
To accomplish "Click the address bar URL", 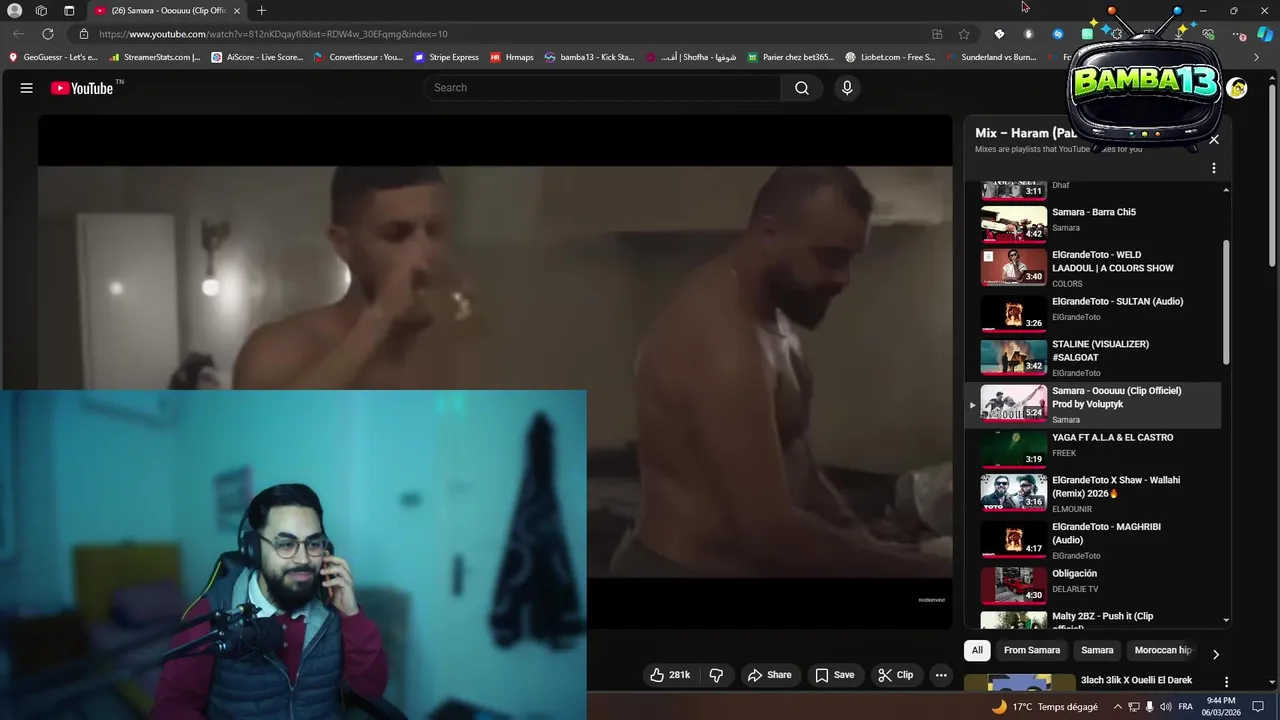I will [x=273, y=34].
